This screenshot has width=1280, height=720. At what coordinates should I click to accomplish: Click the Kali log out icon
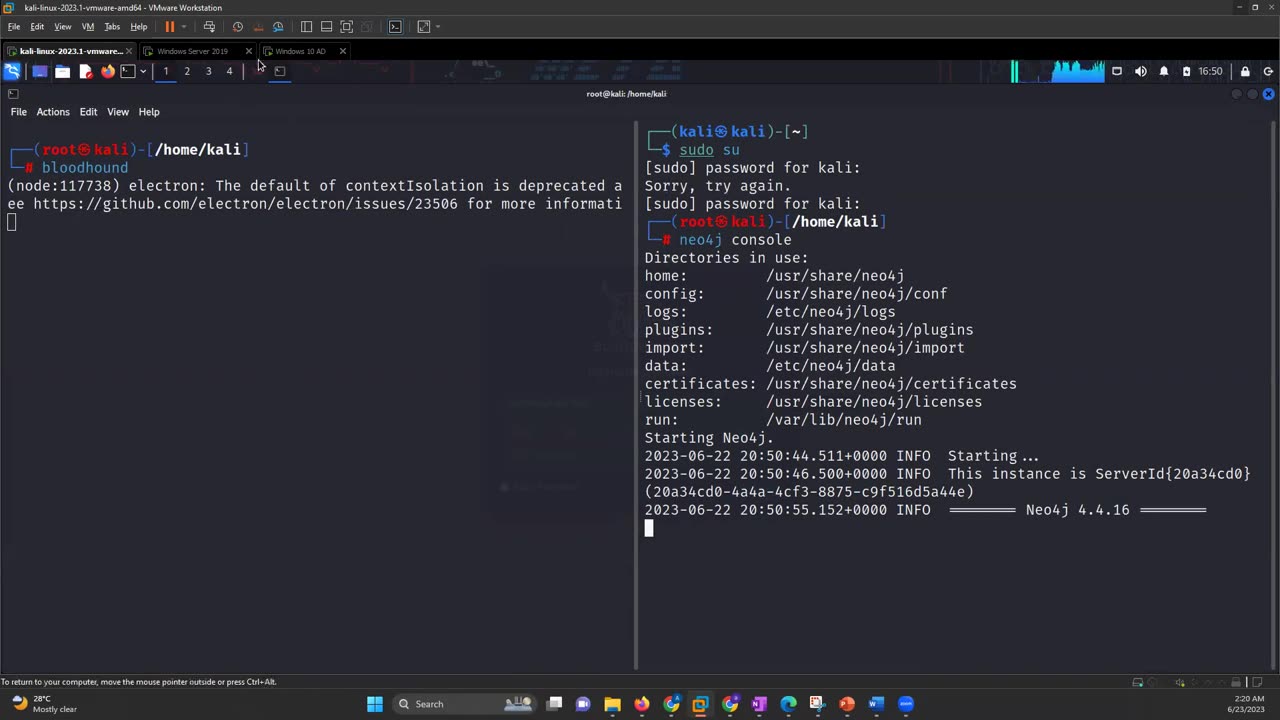point(1268,71)
